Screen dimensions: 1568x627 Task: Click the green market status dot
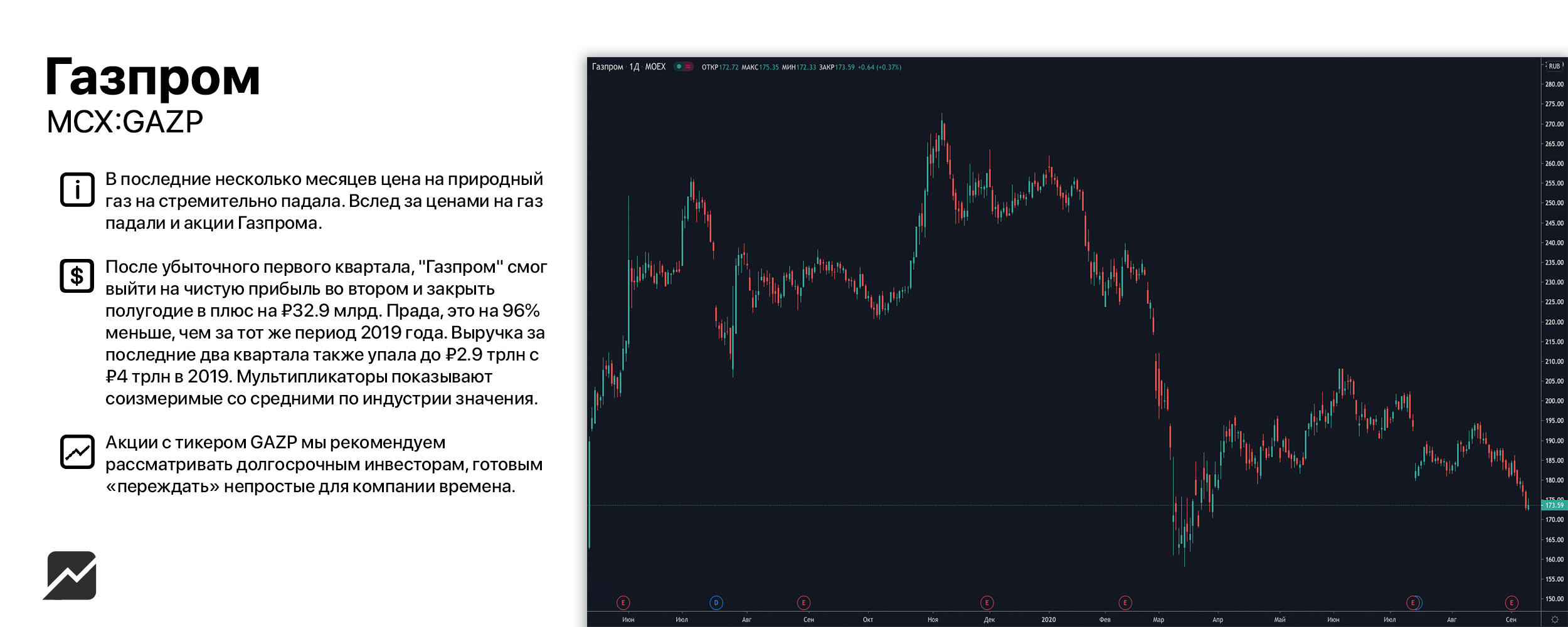(679, 66)
